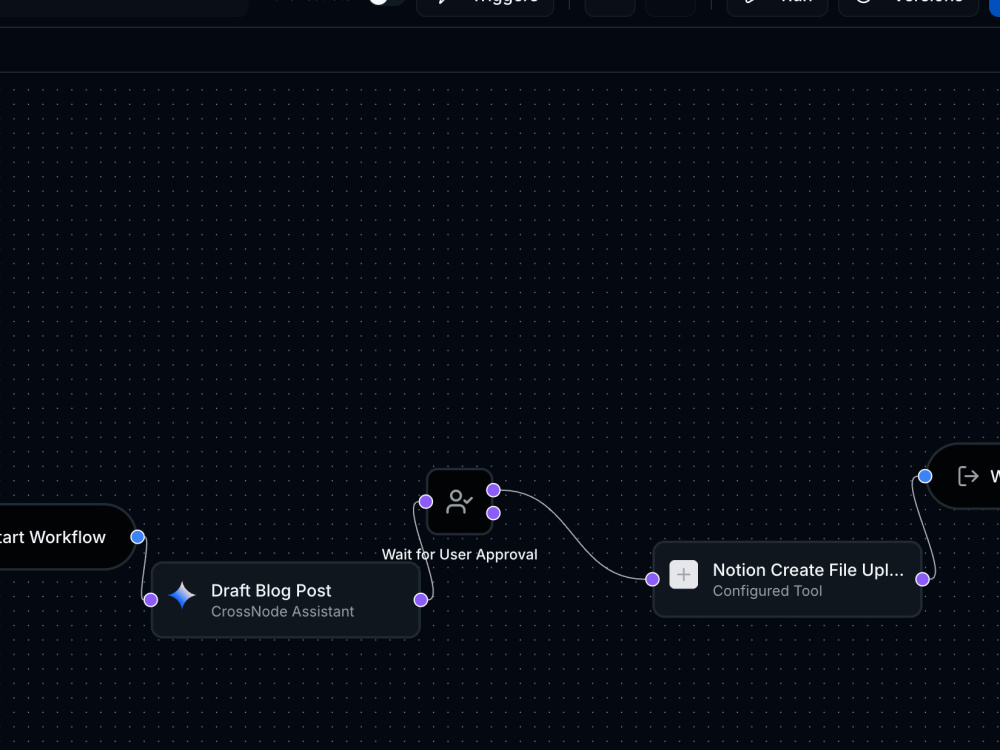Click the blue input port of the end node
Screen dimensions: 1000x750
pyautogui.click(x=925, y=476)
